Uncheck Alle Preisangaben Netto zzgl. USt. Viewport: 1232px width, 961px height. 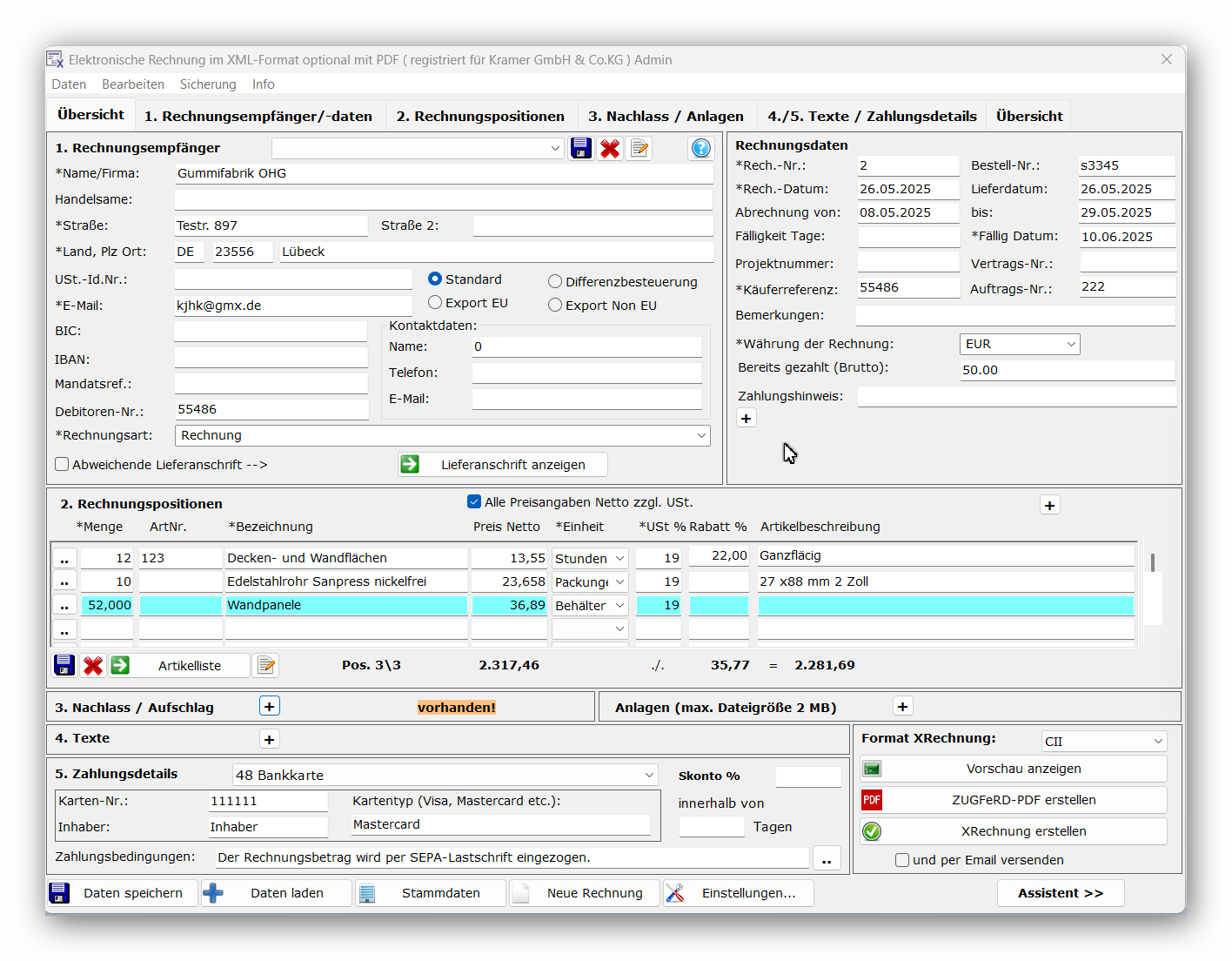coord(474,502)
